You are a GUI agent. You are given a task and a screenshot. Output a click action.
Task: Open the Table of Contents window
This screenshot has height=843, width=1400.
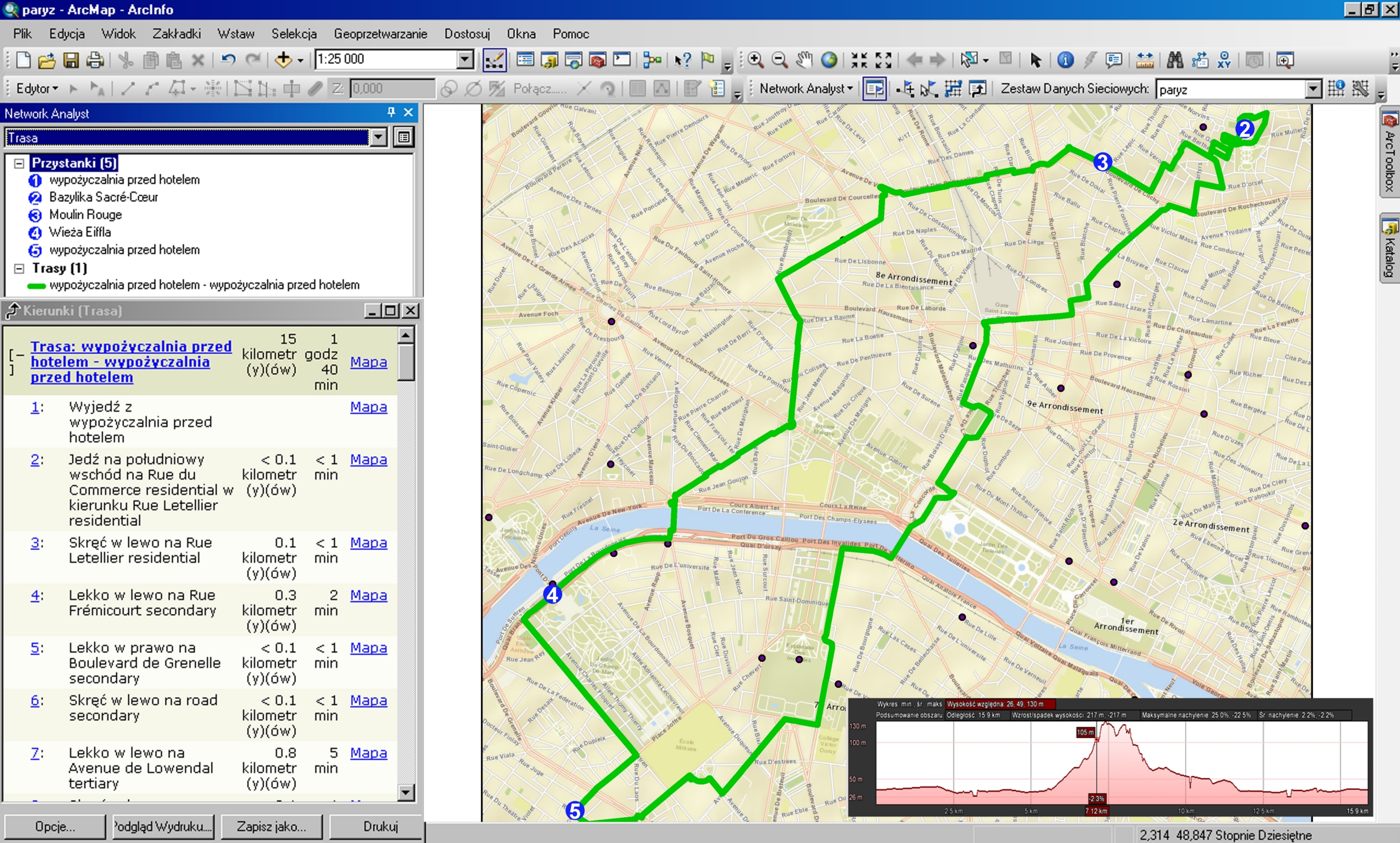[x=526, y=60]
